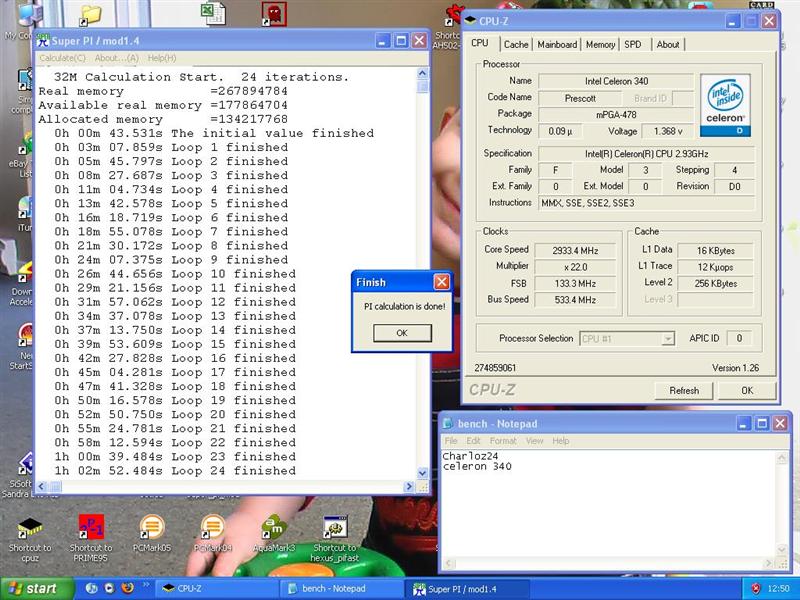
Task: Switch to the Mainboard tab in CPU-Z
Action: point(557,44)
